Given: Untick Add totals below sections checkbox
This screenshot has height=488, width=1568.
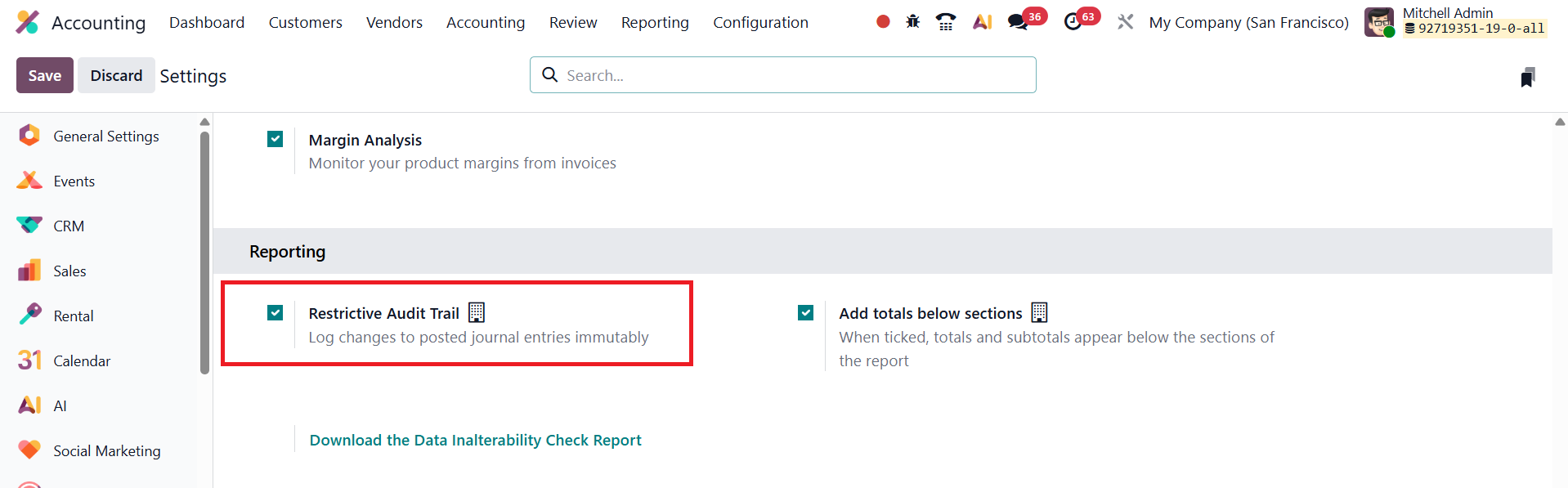Looking at the screenshot, I should [806, 312].
